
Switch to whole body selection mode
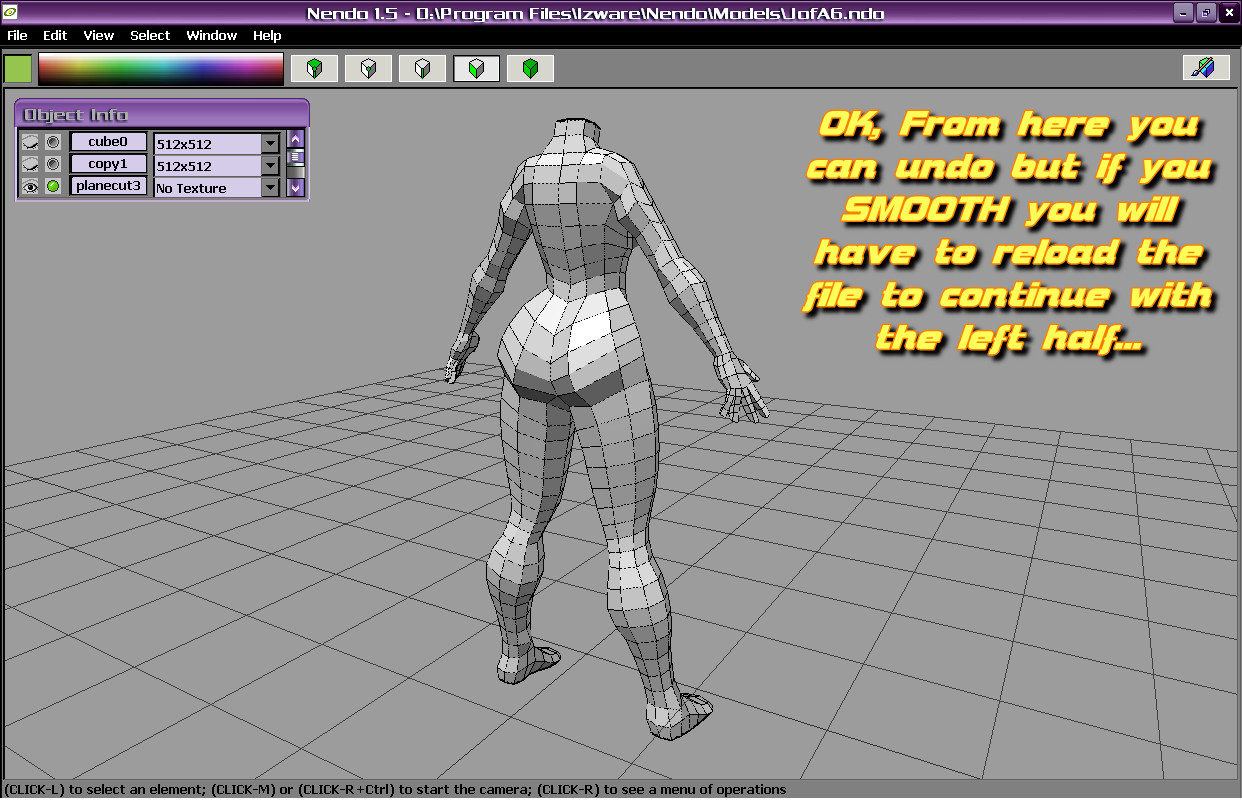pos(531,69)
